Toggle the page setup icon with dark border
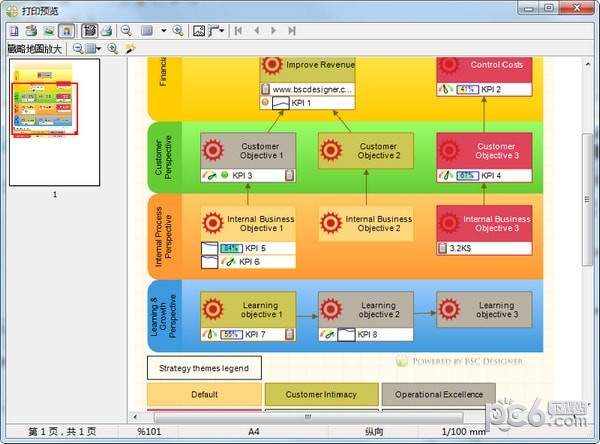Viewport: 600px width, 444px height. (x=88, y=30)
